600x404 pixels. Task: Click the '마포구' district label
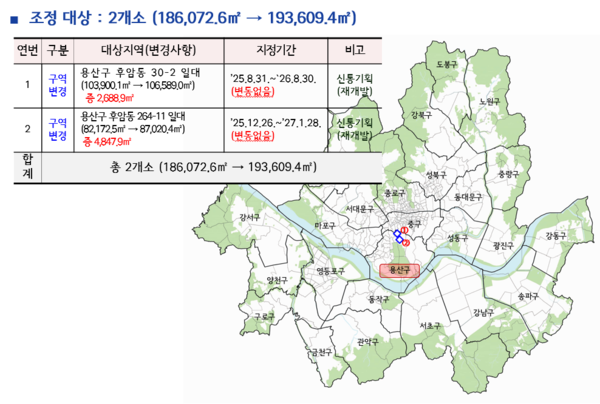point(325,226)
